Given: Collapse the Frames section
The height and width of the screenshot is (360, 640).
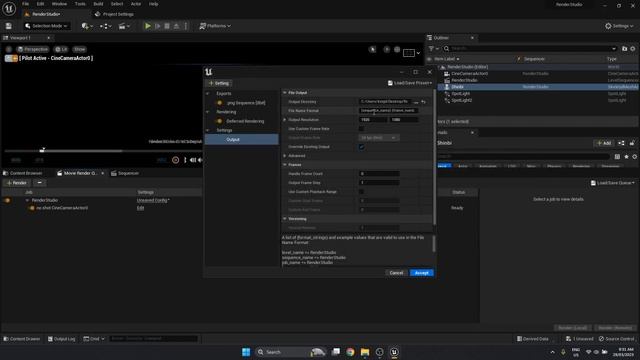Looking at the screenshot, I should 285,165.
